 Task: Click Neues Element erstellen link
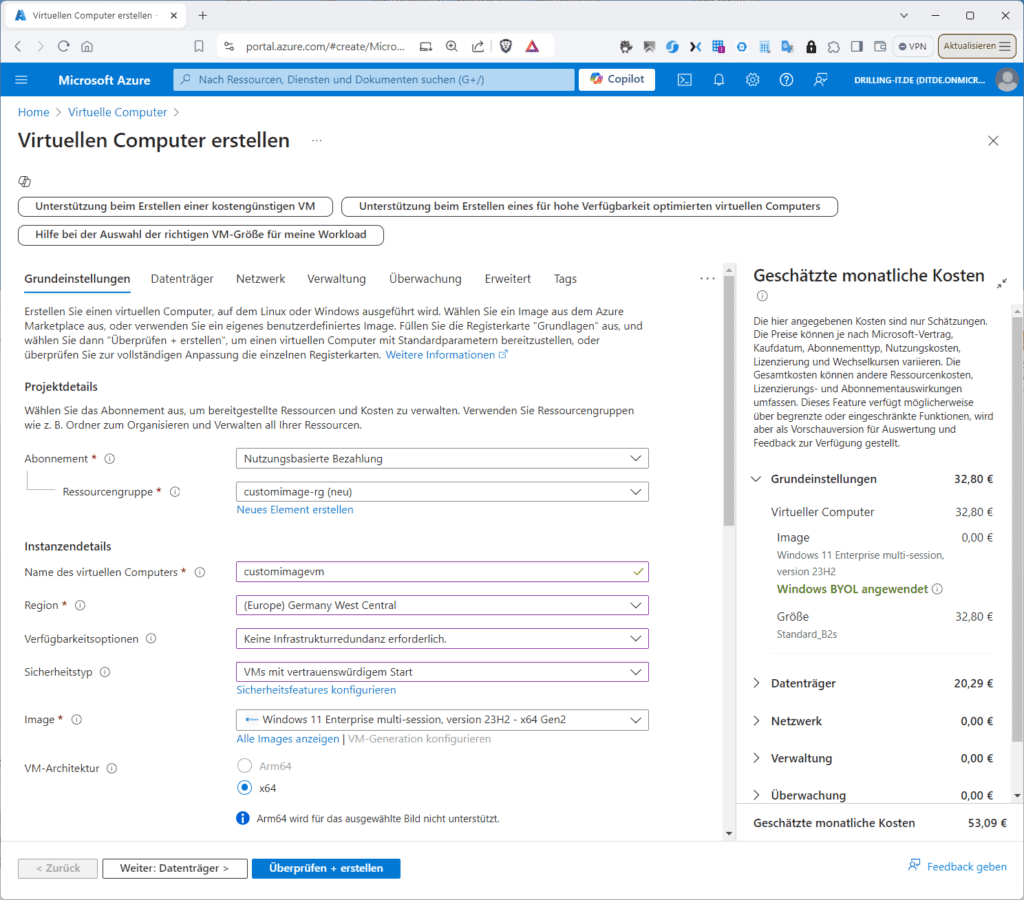tap(295, 509)
